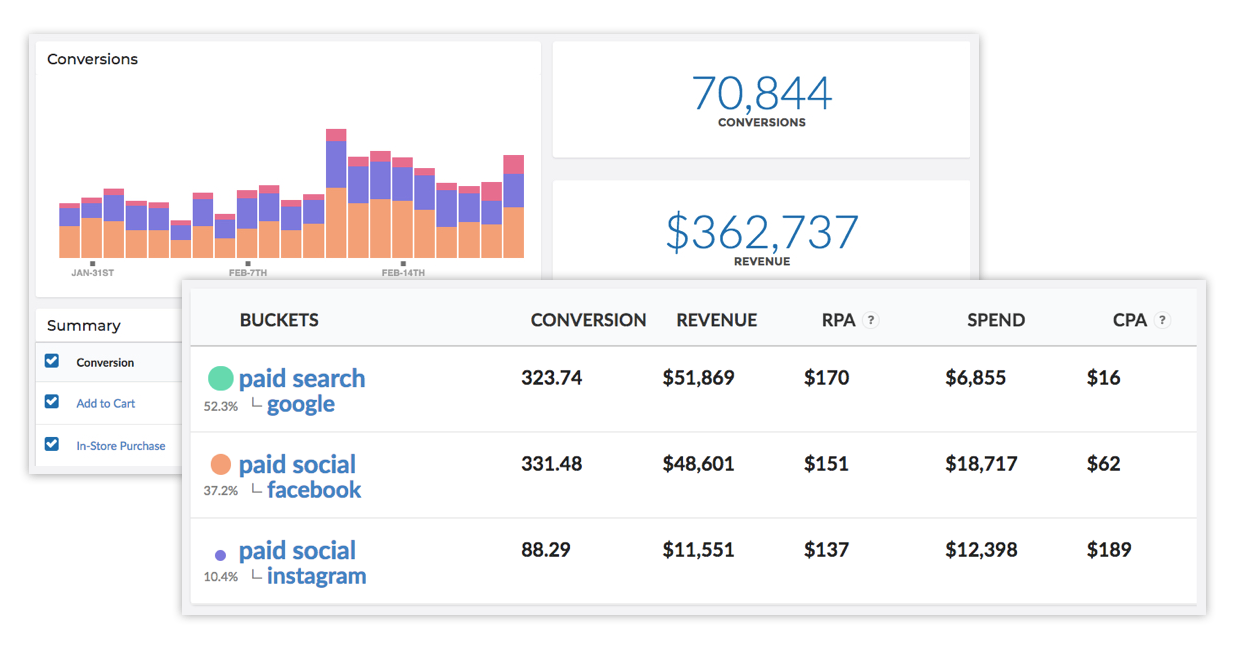Open the google sub-bucket link
This screenshot has height=649, width=1234.
point(301,405)
